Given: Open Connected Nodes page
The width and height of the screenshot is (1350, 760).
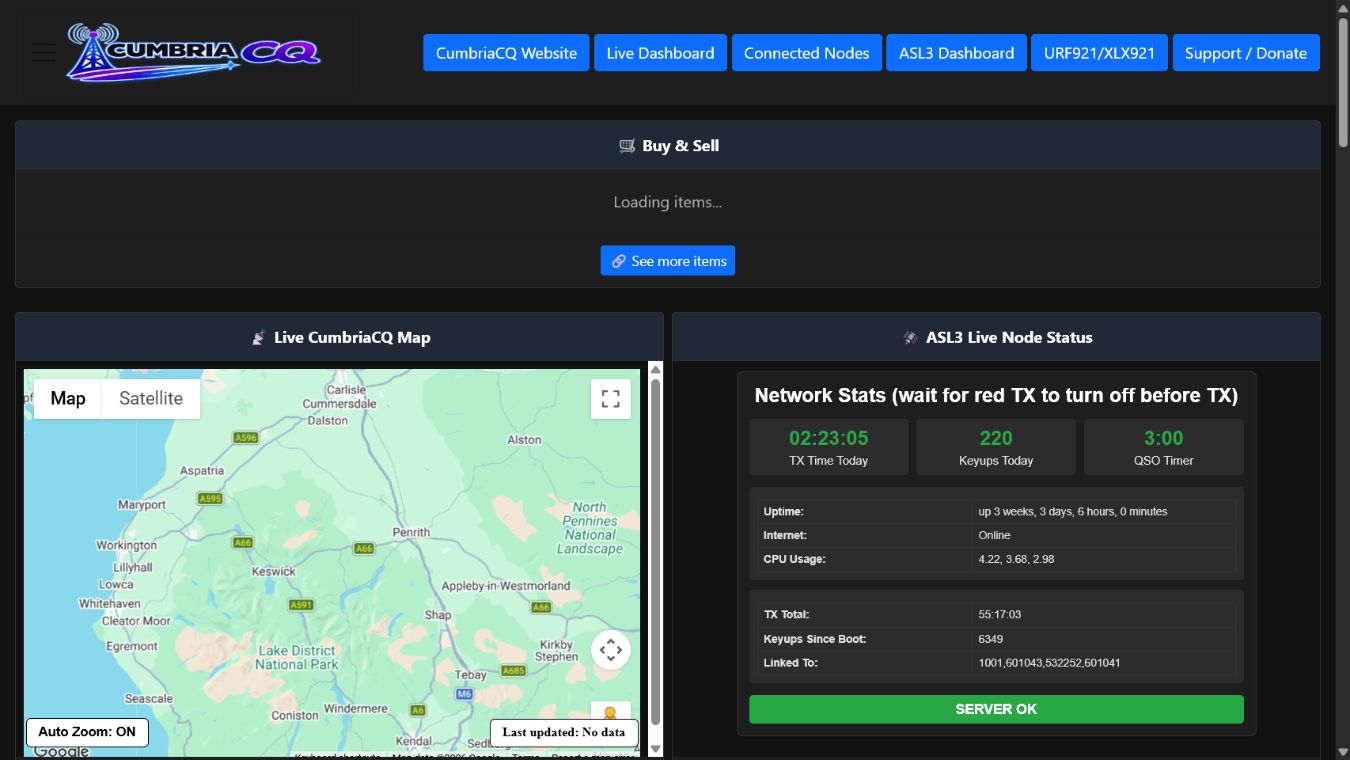Looking at the screenshot, I should (806, 53).
